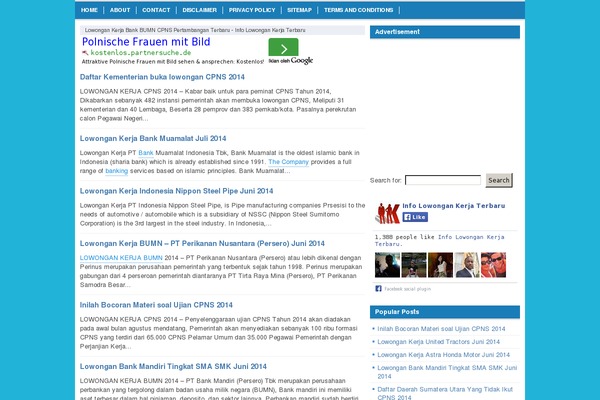Open the first Facebook fan thumbnail
Image resolution: width=600 pixels, height=400 pixels.
(x=387, y=265)
